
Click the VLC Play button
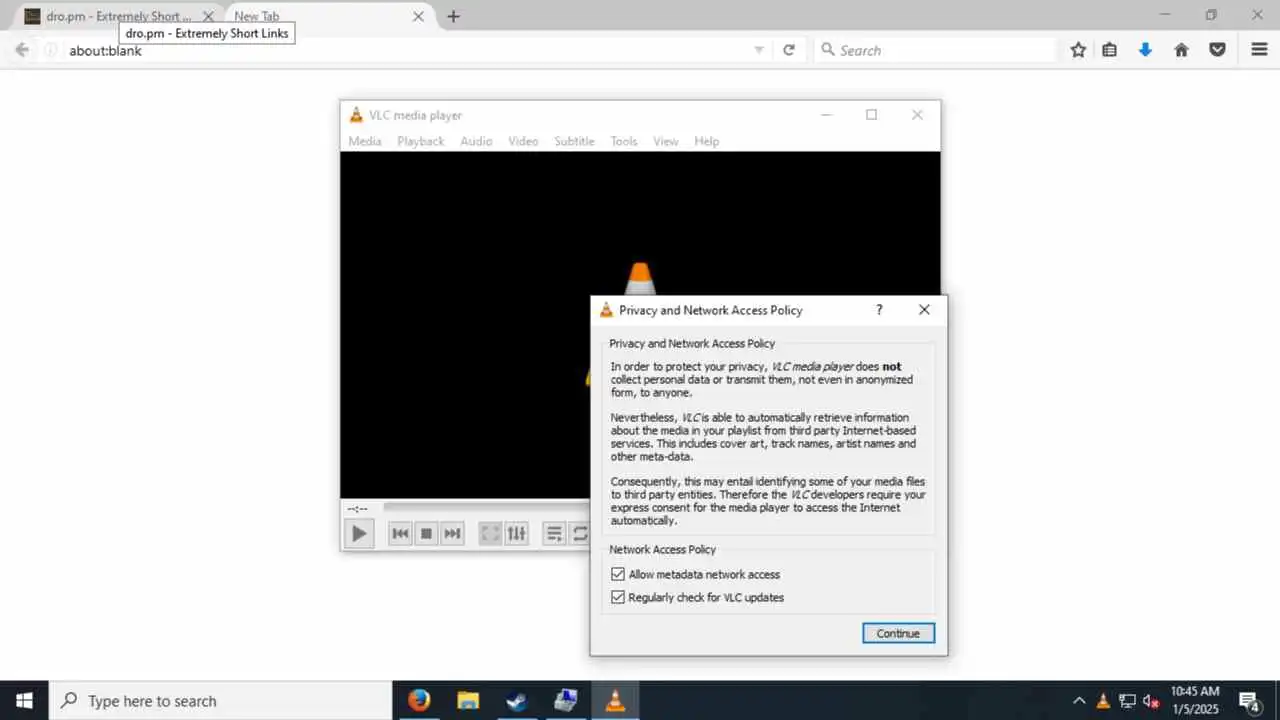coord(359,534)
